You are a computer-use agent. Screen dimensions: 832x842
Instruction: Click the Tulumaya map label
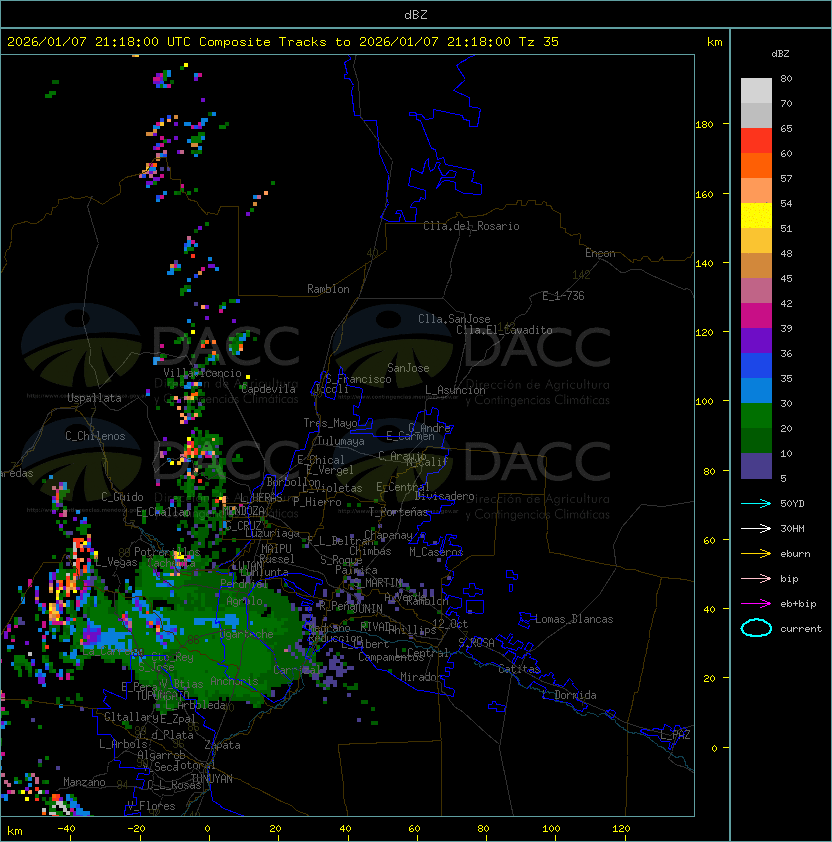click(341, 441)
